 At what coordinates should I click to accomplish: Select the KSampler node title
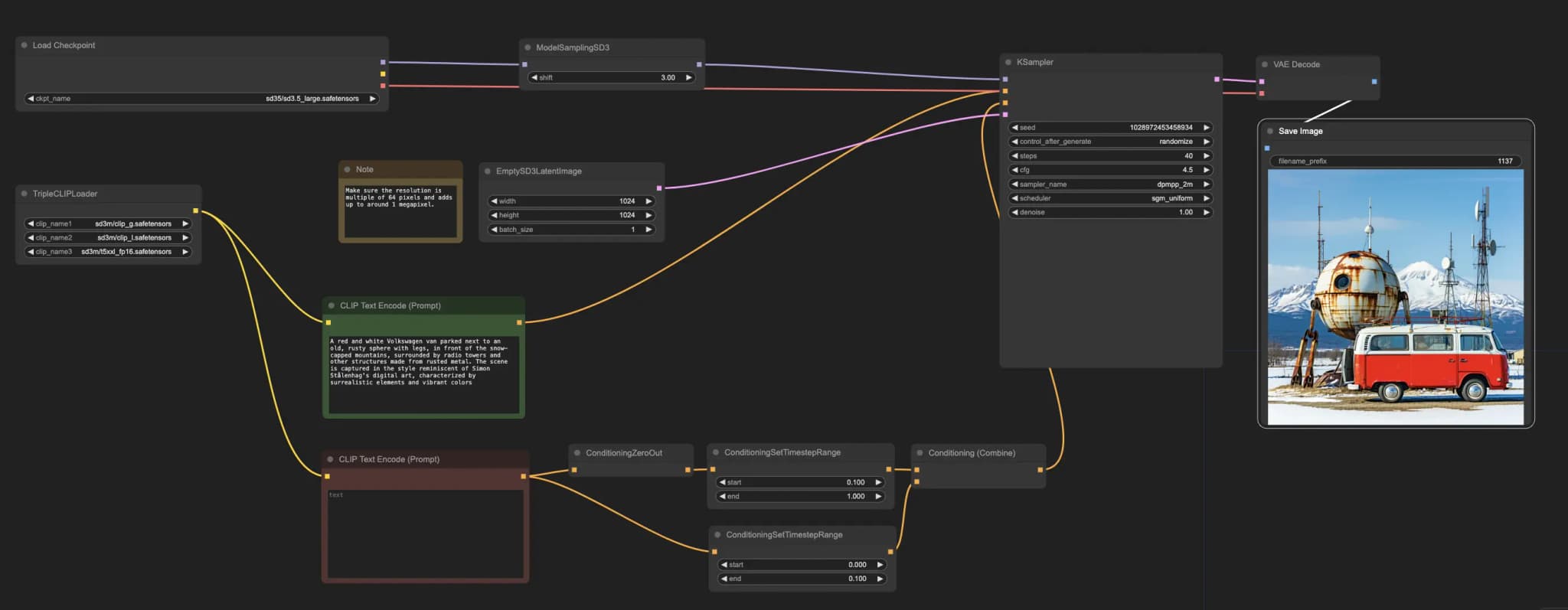(1034, 62)
